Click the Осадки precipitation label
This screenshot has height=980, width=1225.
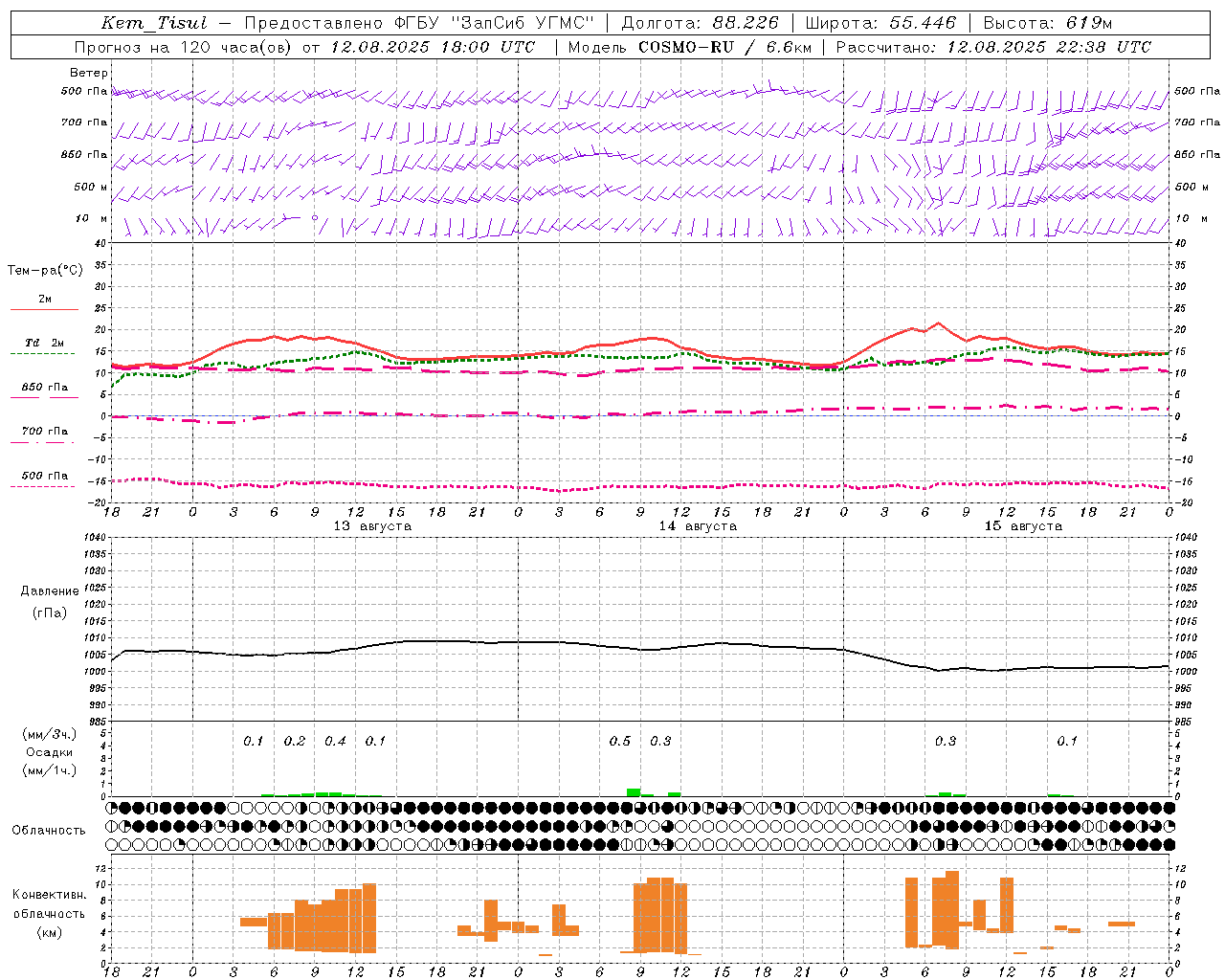49,752
